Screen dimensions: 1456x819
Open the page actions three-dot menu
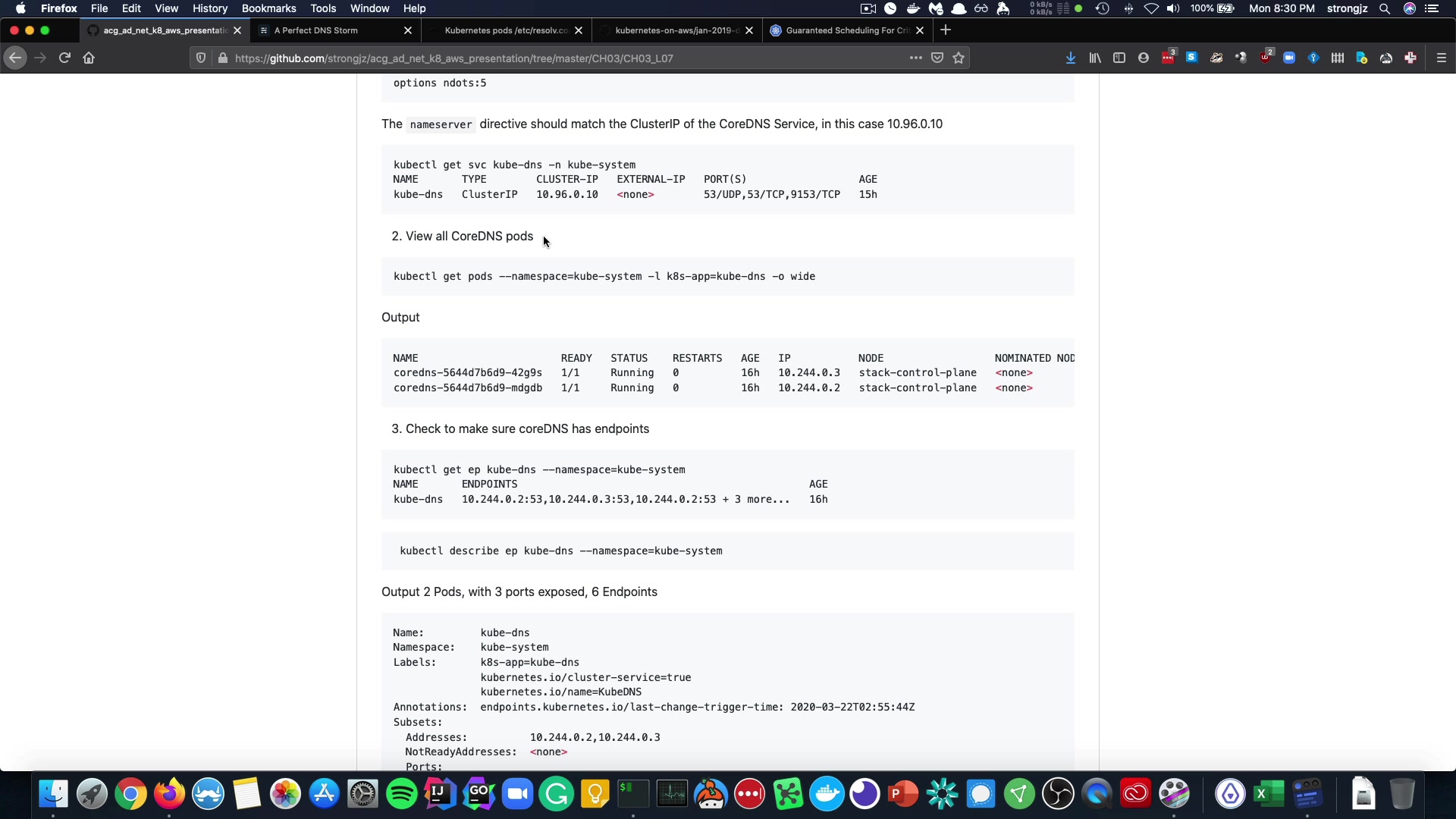pos(915,58)
